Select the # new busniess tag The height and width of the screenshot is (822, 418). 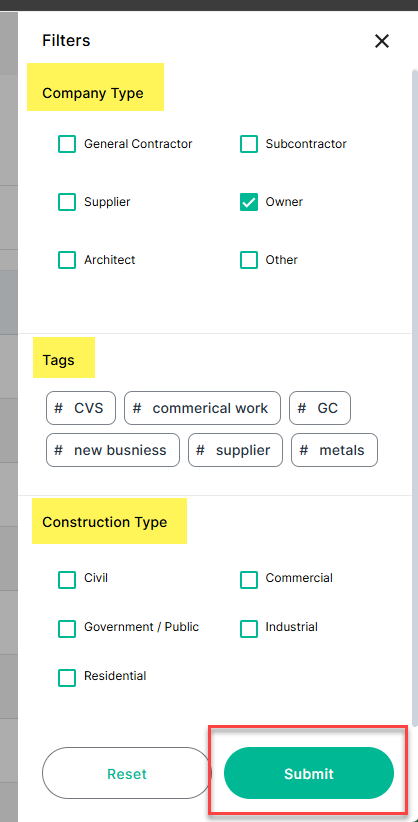point(113,450)
